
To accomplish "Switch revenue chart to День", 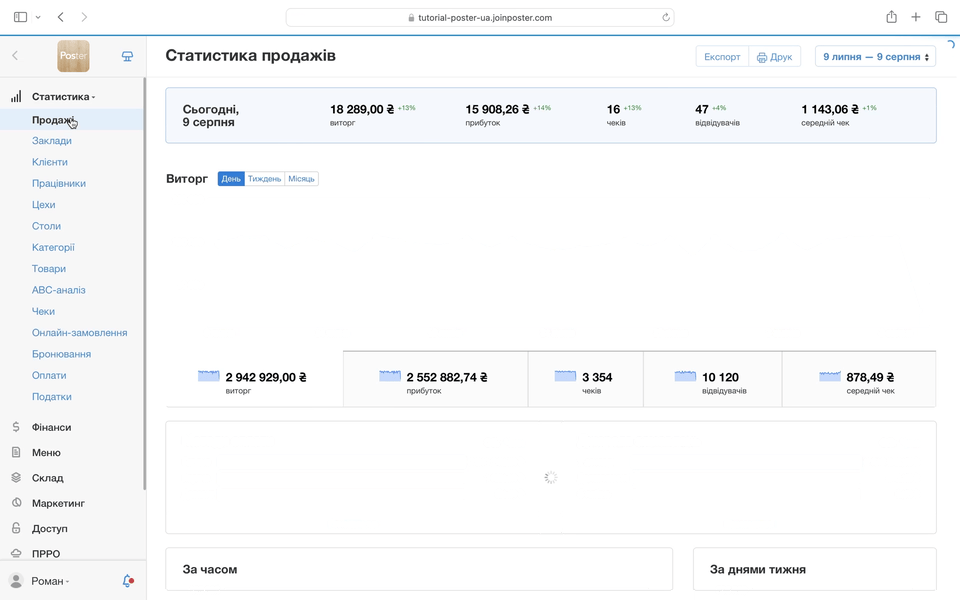I will pos(231,179).
